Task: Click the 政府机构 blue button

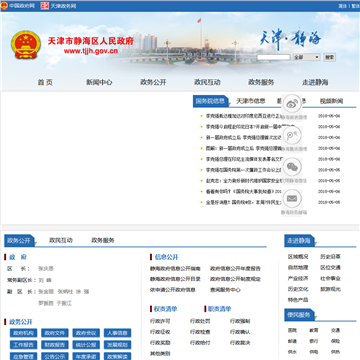Action: (23, 333)
